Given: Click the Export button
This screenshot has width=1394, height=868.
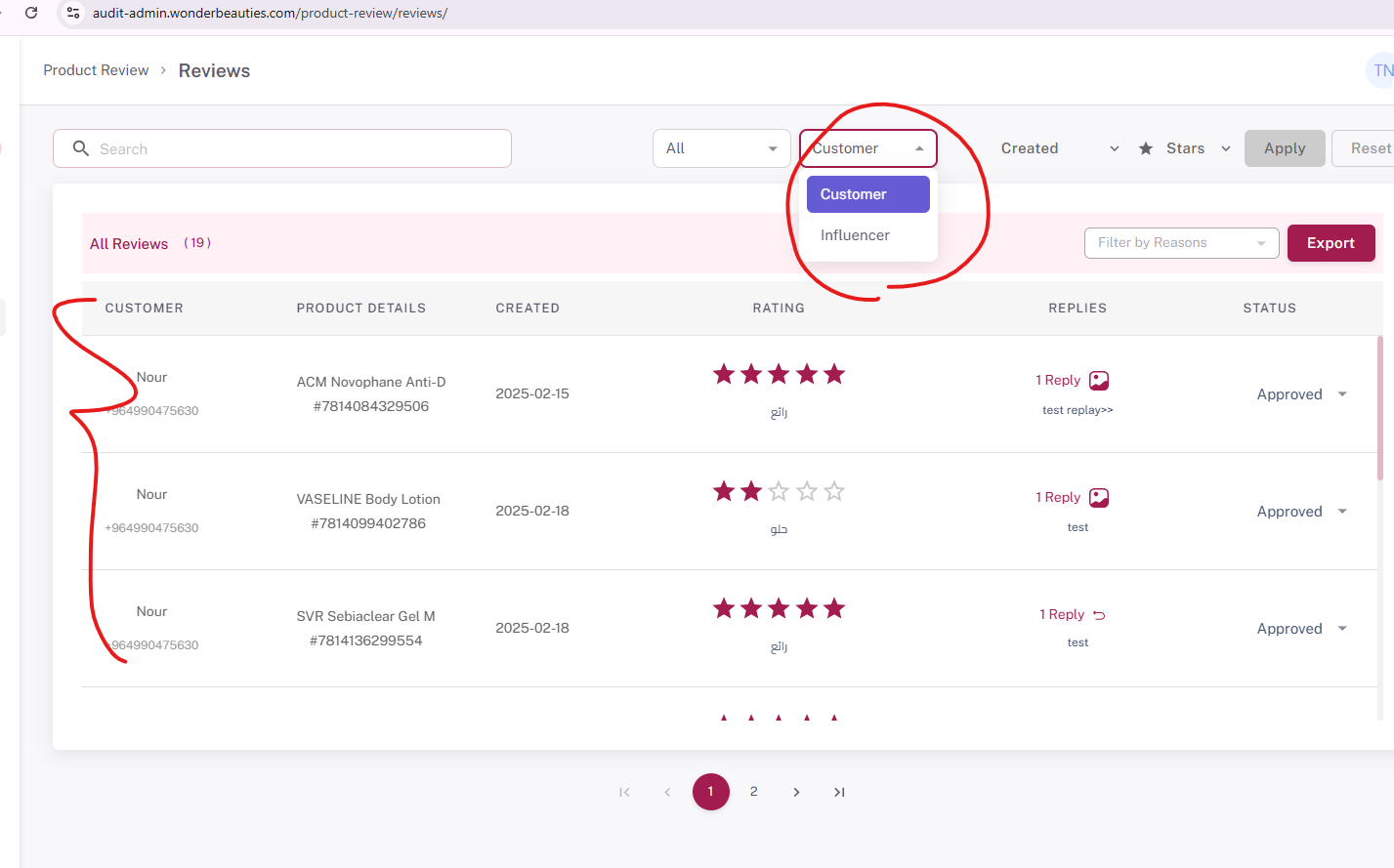Looking at the screenshot, I should pyautogui.click(x=1331, y=243).
